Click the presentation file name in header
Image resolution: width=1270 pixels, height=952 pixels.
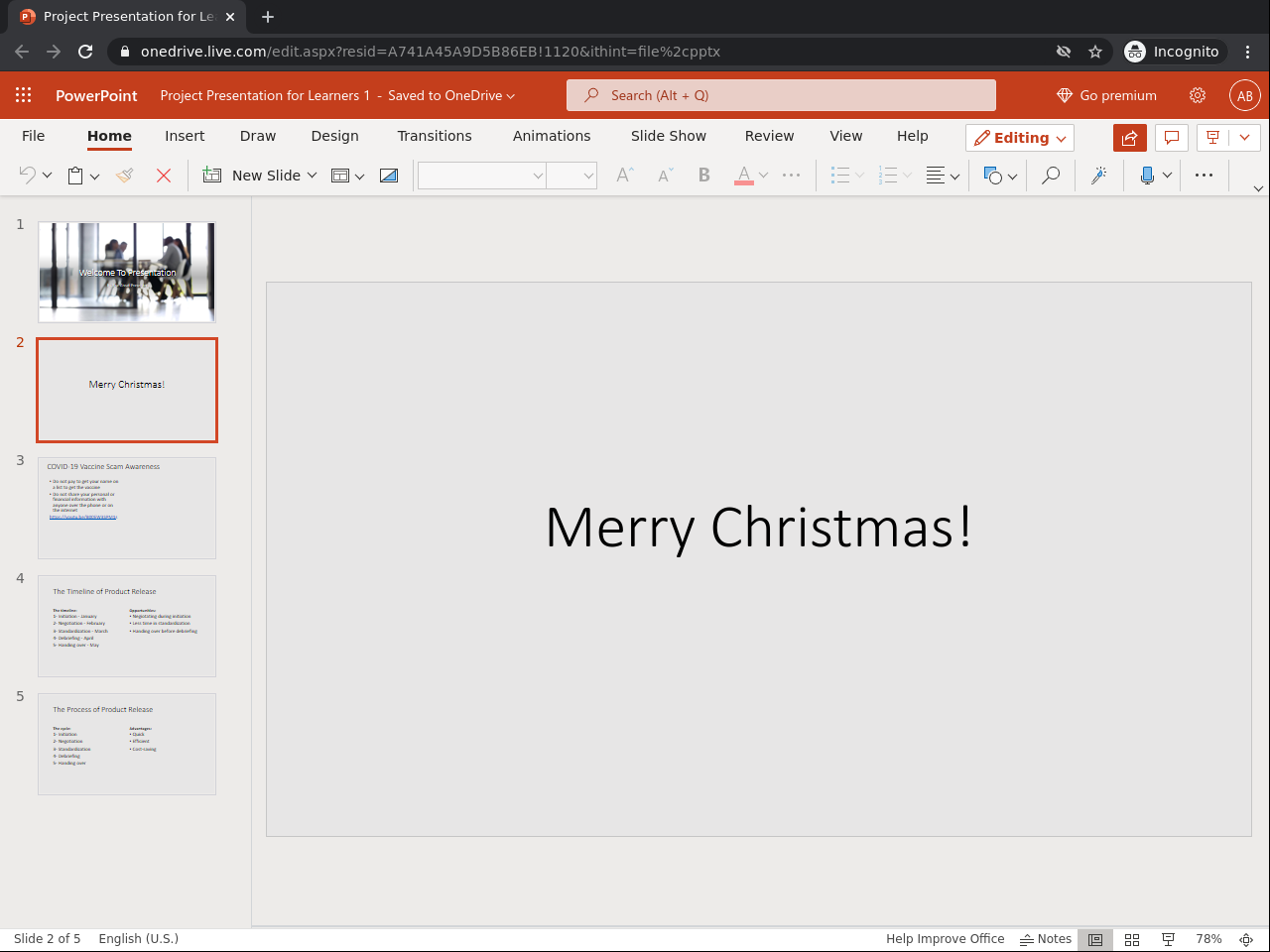click(265, 95)
